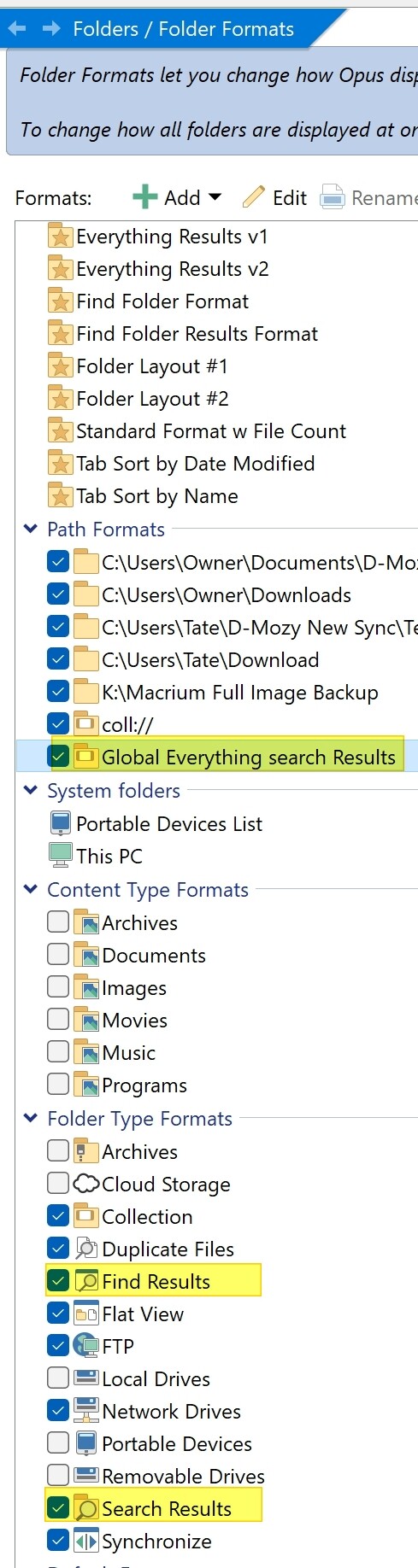
Task: Click the FTP globe icon
Action: [86, 1346]
